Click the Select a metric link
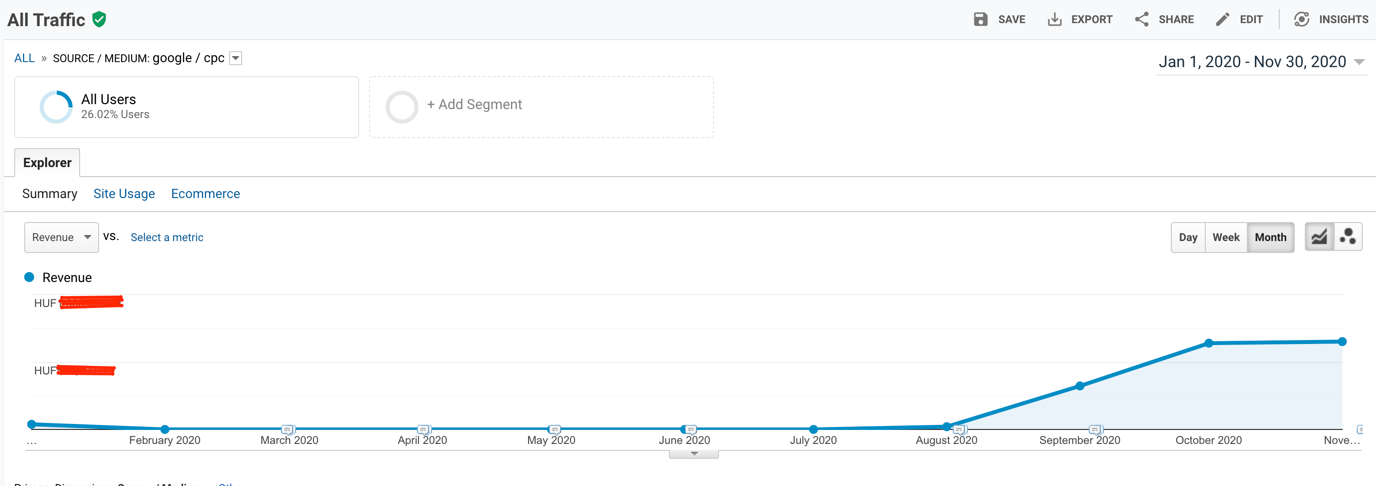1376x486 pixels. pos(167,237)
